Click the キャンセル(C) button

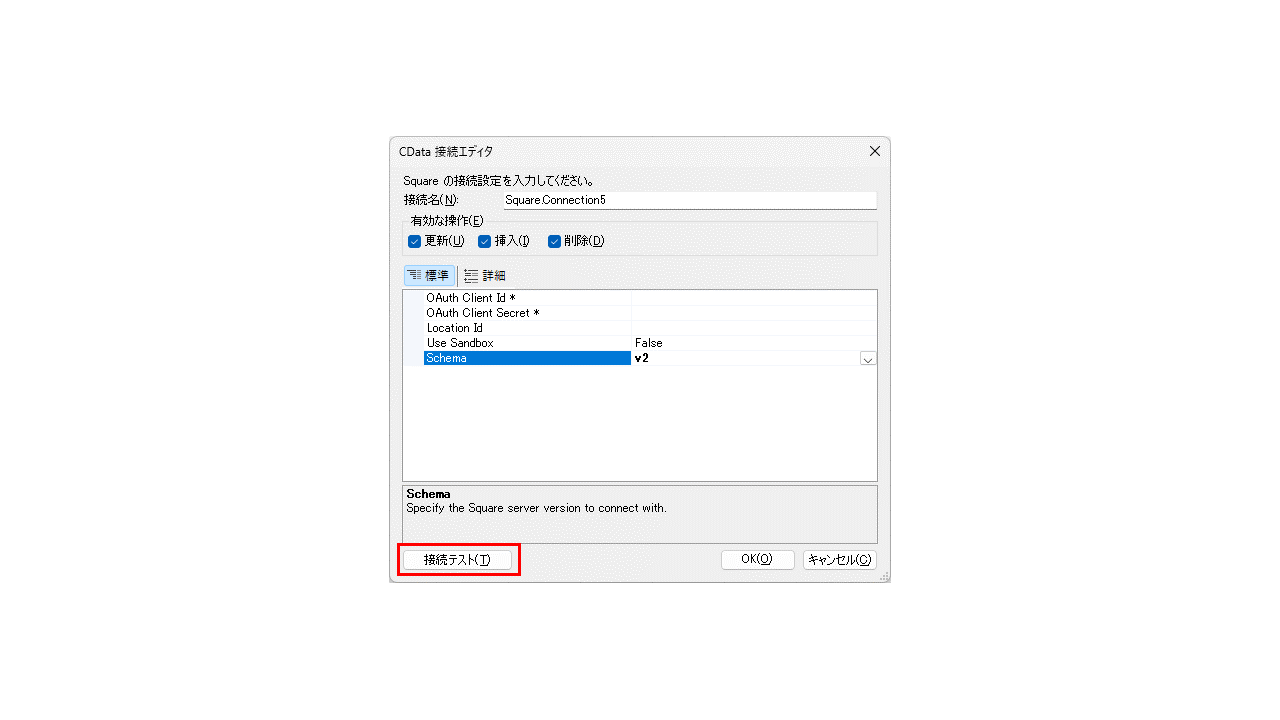tap(840, 560)
